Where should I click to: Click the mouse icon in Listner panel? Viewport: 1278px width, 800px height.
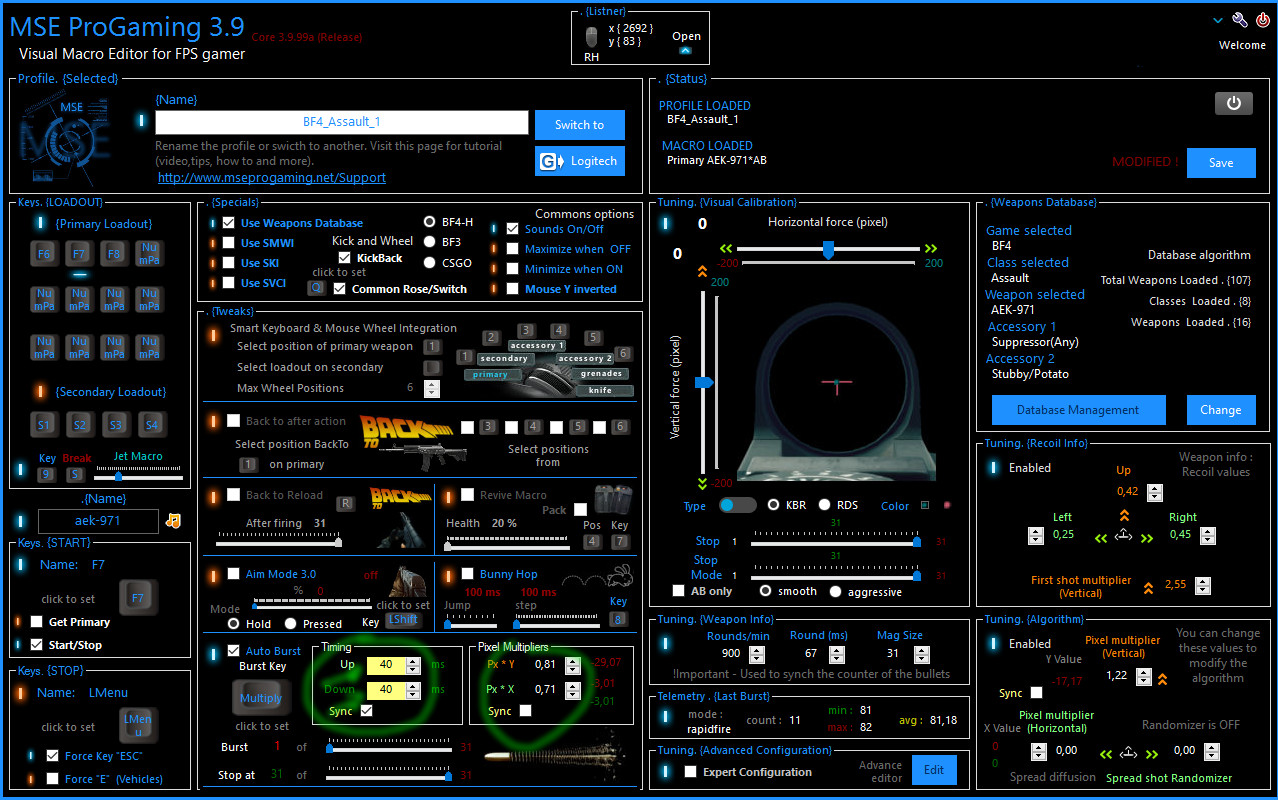pos(592,37)
